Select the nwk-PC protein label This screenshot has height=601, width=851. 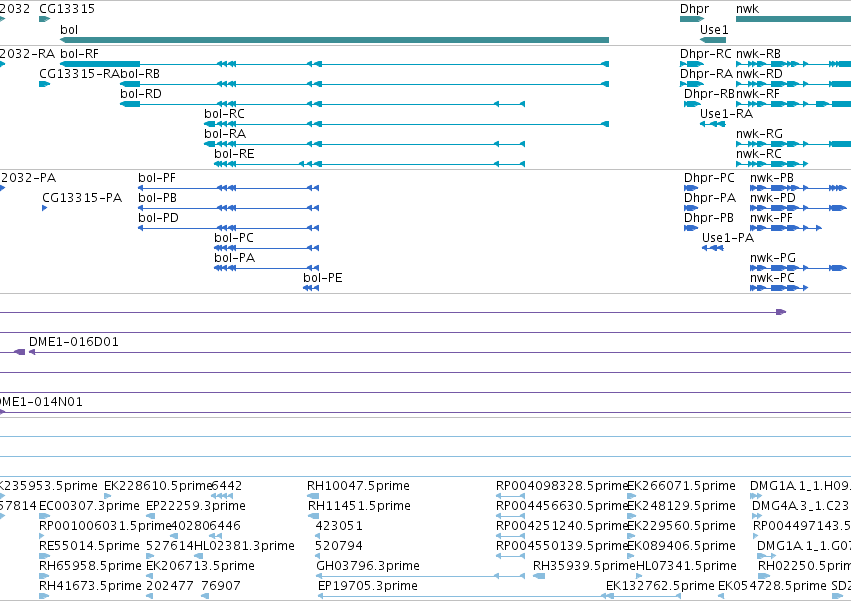(x=772, y=279)
